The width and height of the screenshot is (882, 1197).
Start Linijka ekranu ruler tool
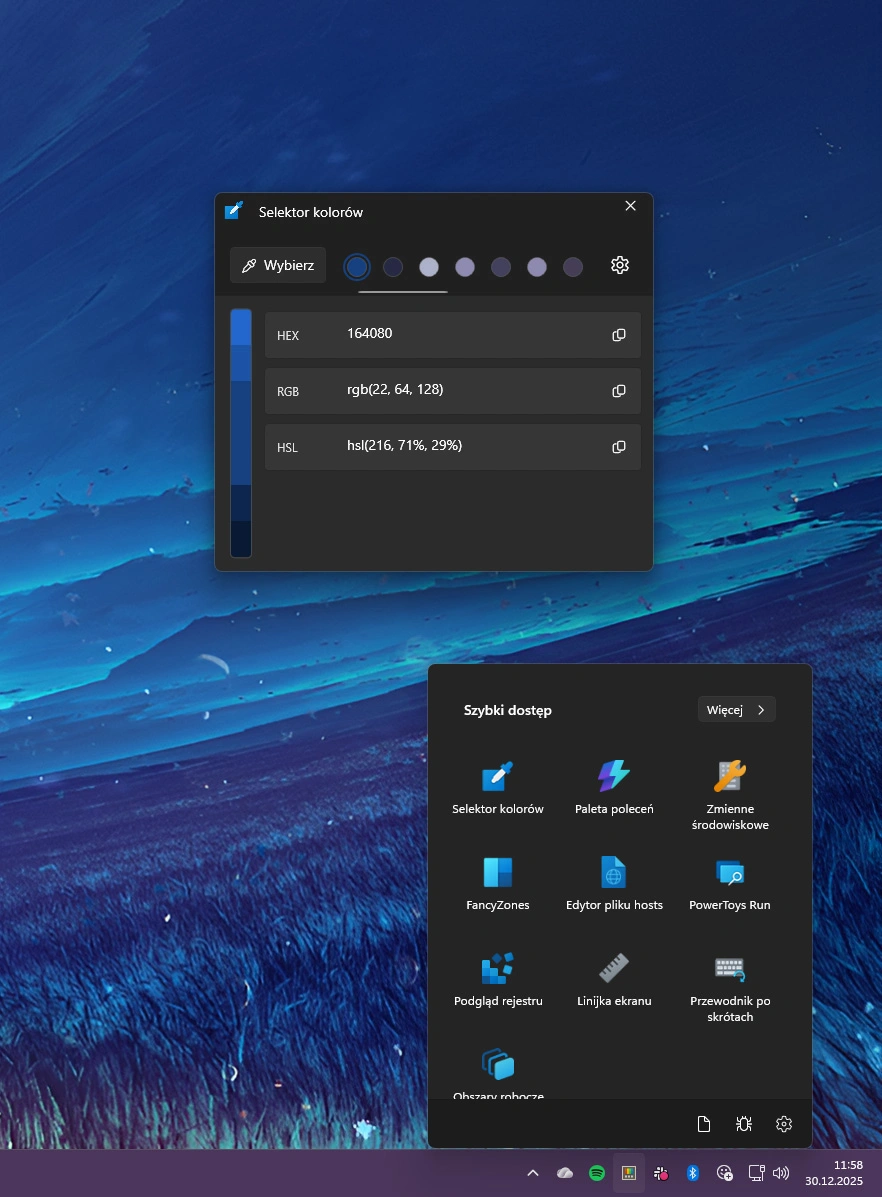(x=613, y=979)
